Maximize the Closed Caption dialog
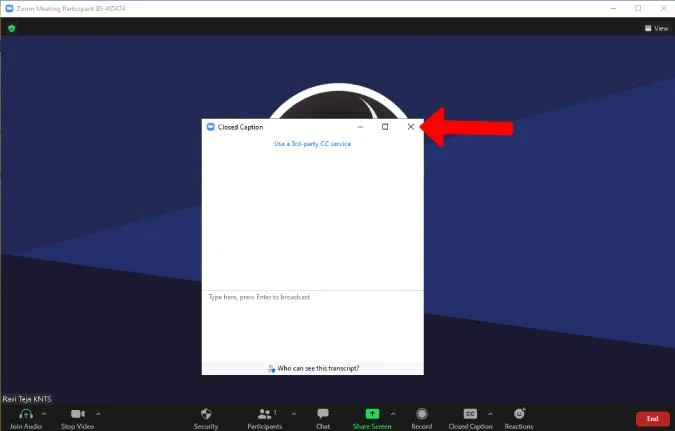675x431 pixels. point(385,127)
